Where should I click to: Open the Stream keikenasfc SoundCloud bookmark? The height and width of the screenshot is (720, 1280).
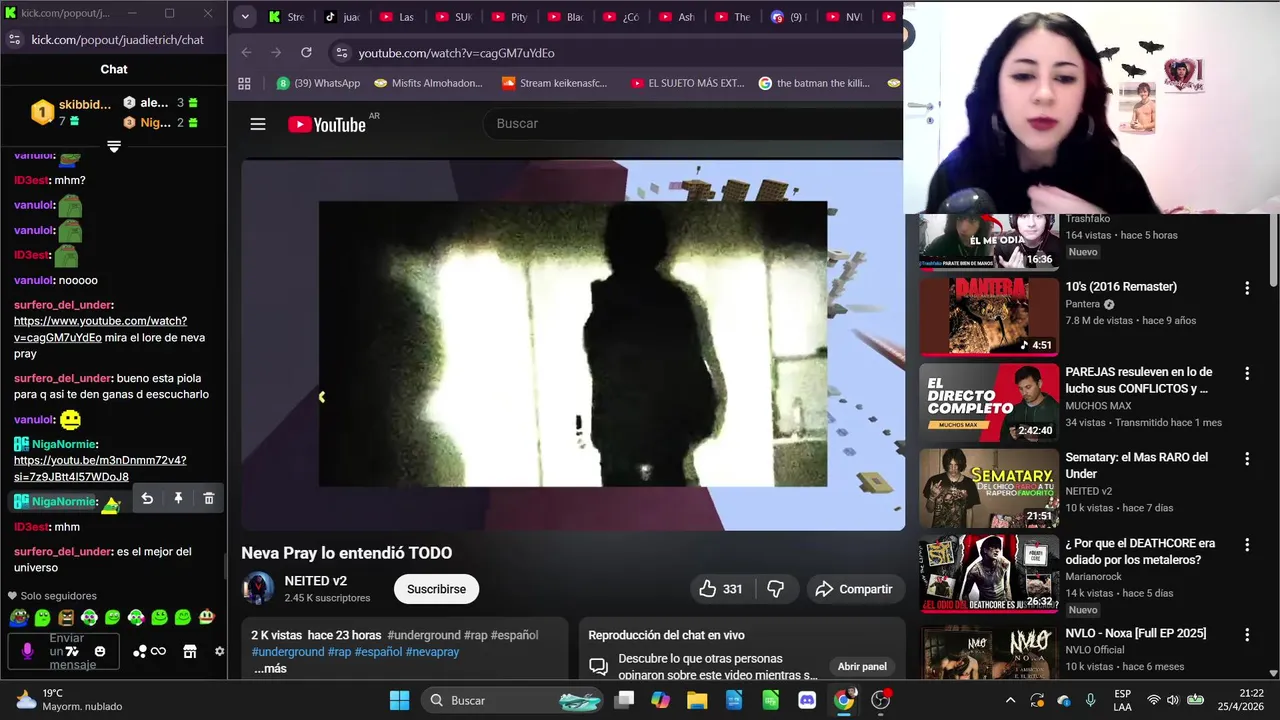coord(554,83)
